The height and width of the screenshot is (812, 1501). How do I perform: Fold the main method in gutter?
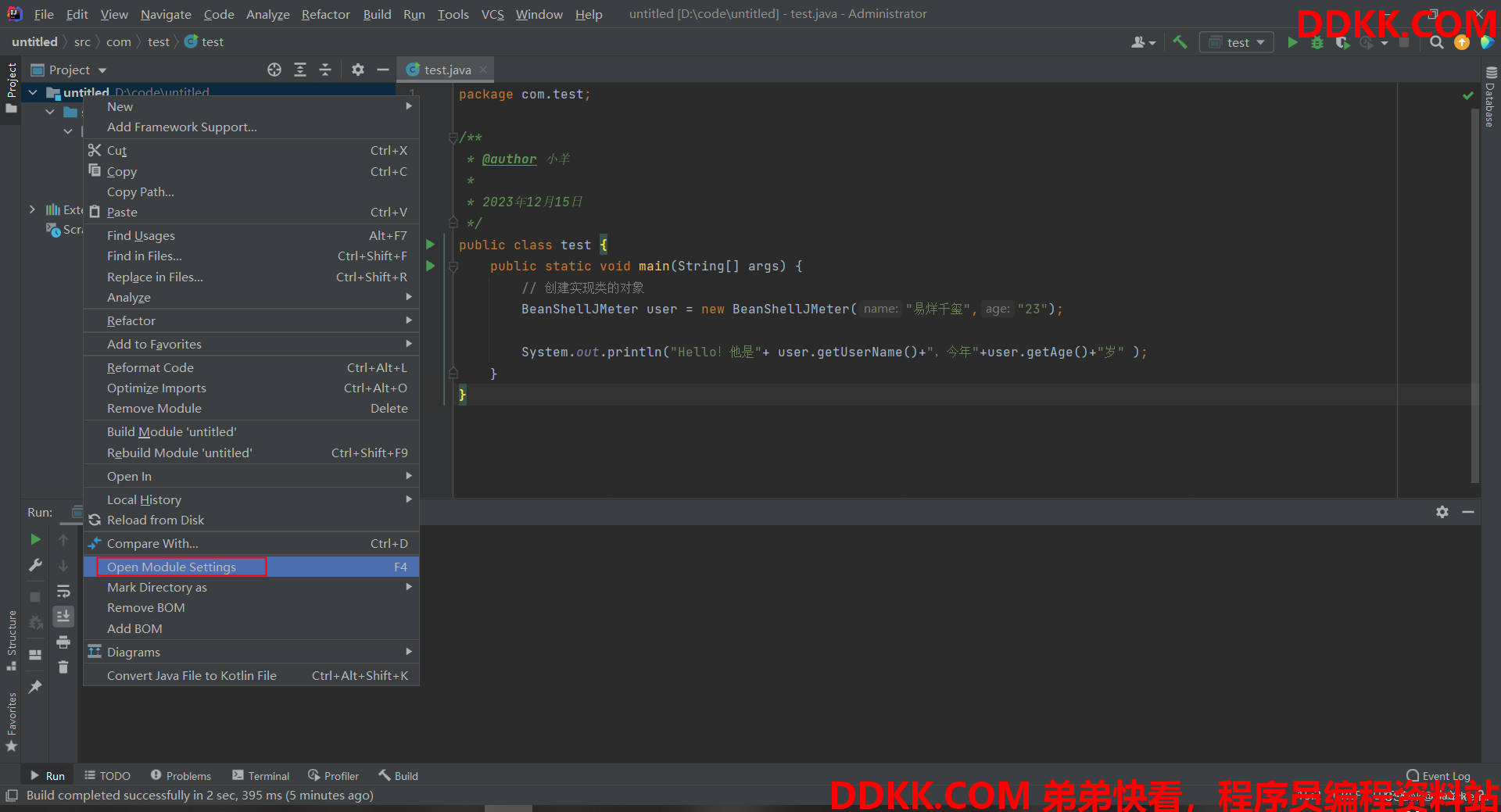pos(453,266)
